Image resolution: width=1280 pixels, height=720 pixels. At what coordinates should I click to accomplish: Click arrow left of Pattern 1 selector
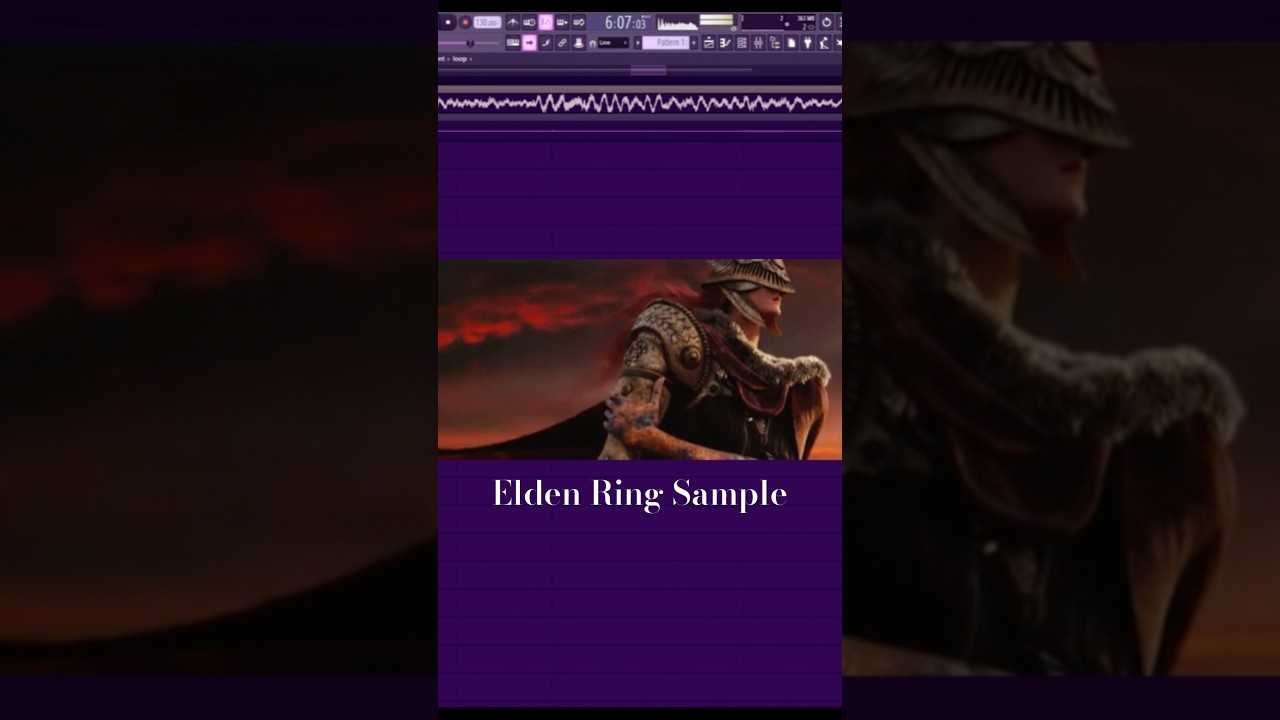coord(637,43)
